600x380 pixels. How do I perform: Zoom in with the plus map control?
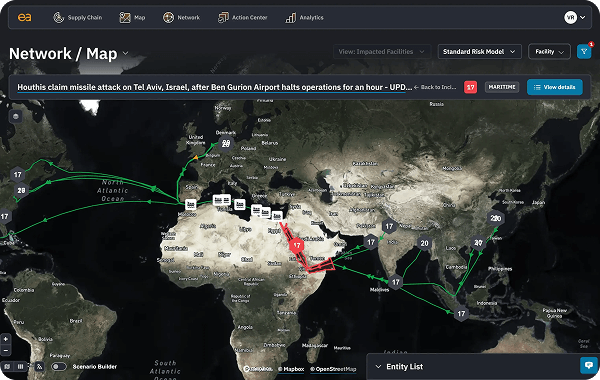[x=6, y=339]
